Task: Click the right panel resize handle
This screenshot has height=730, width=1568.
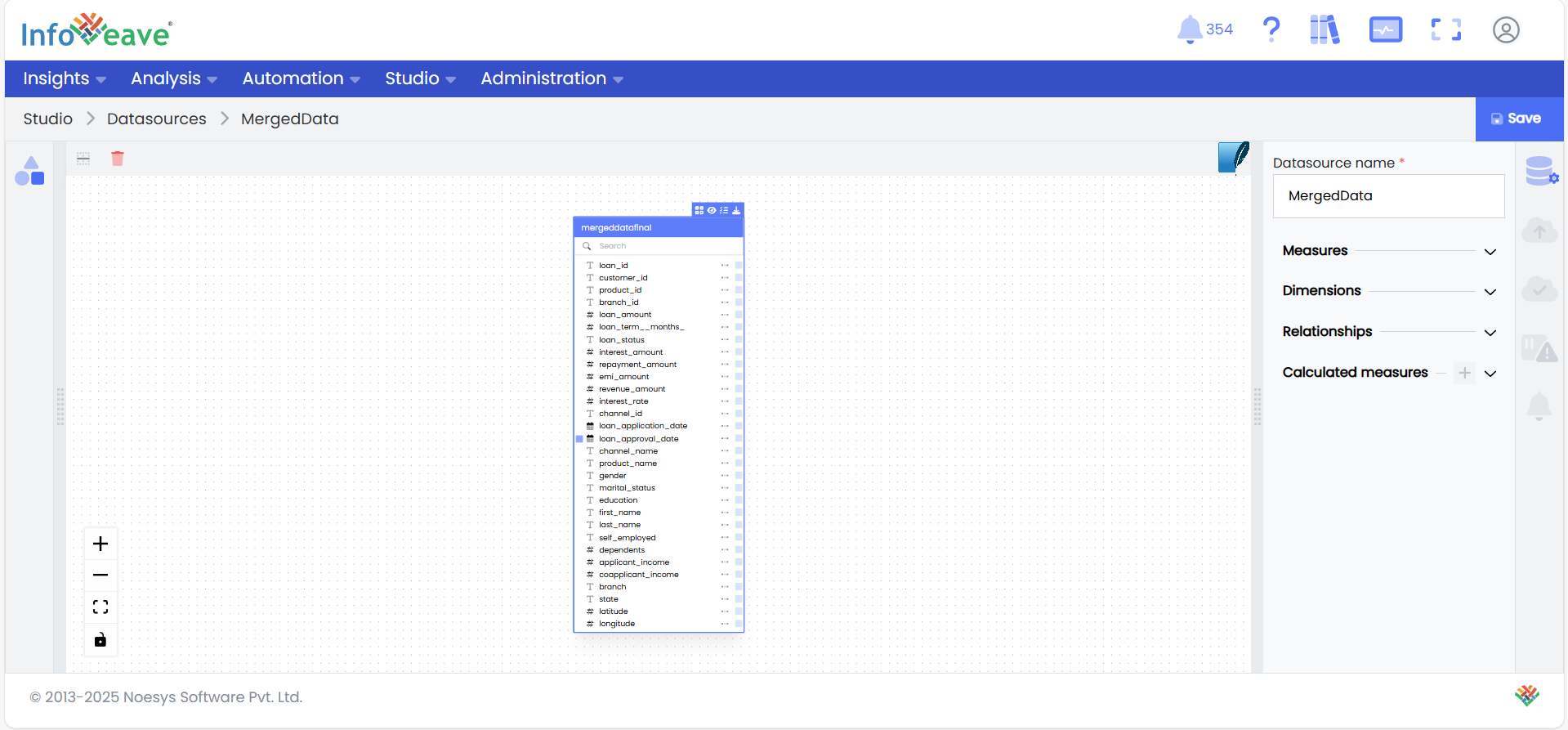Action: click(1257, 406)
